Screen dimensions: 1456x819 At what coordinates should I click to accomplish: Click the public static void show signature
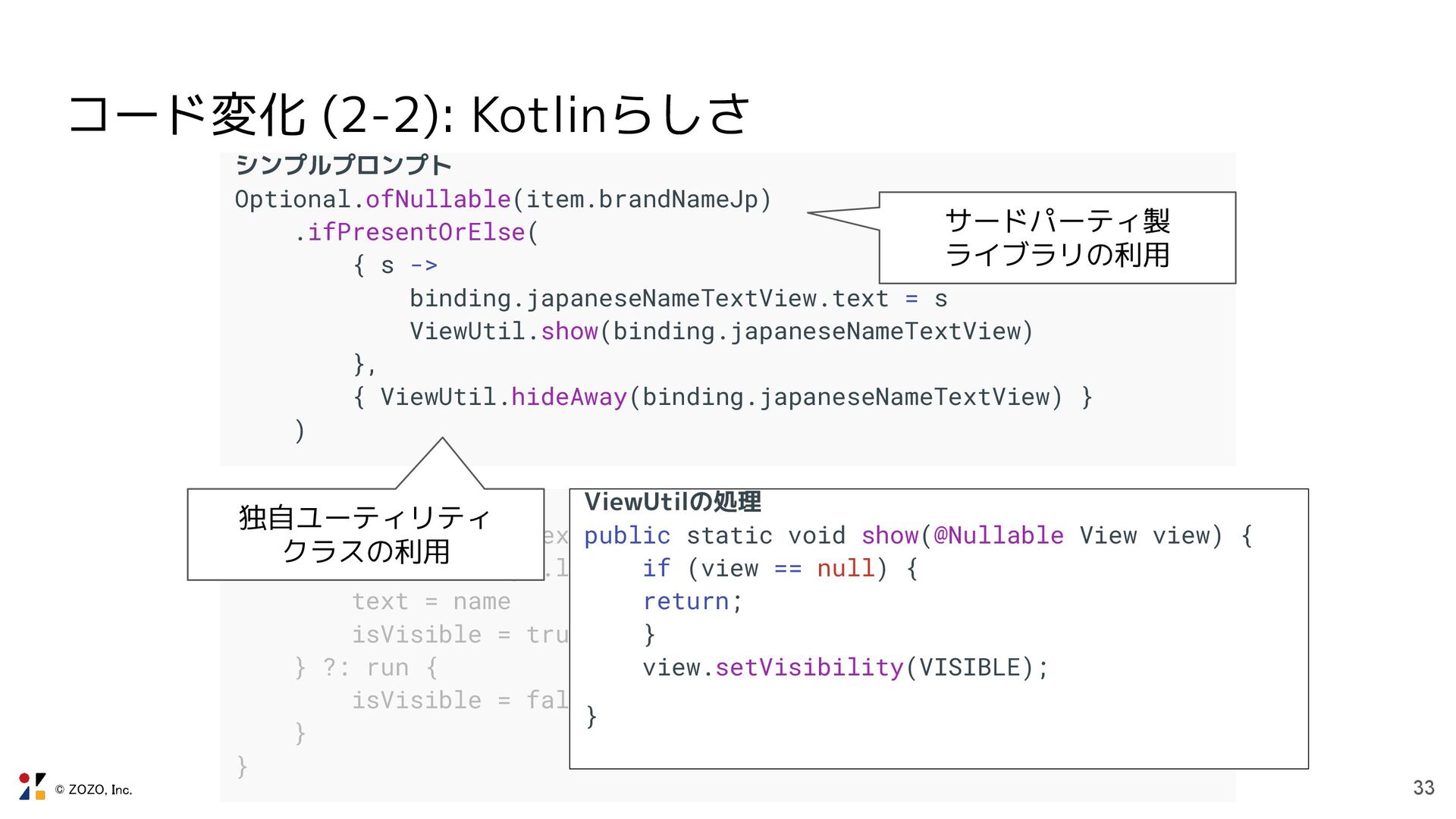pyautogui.click(x=751, y=535)
